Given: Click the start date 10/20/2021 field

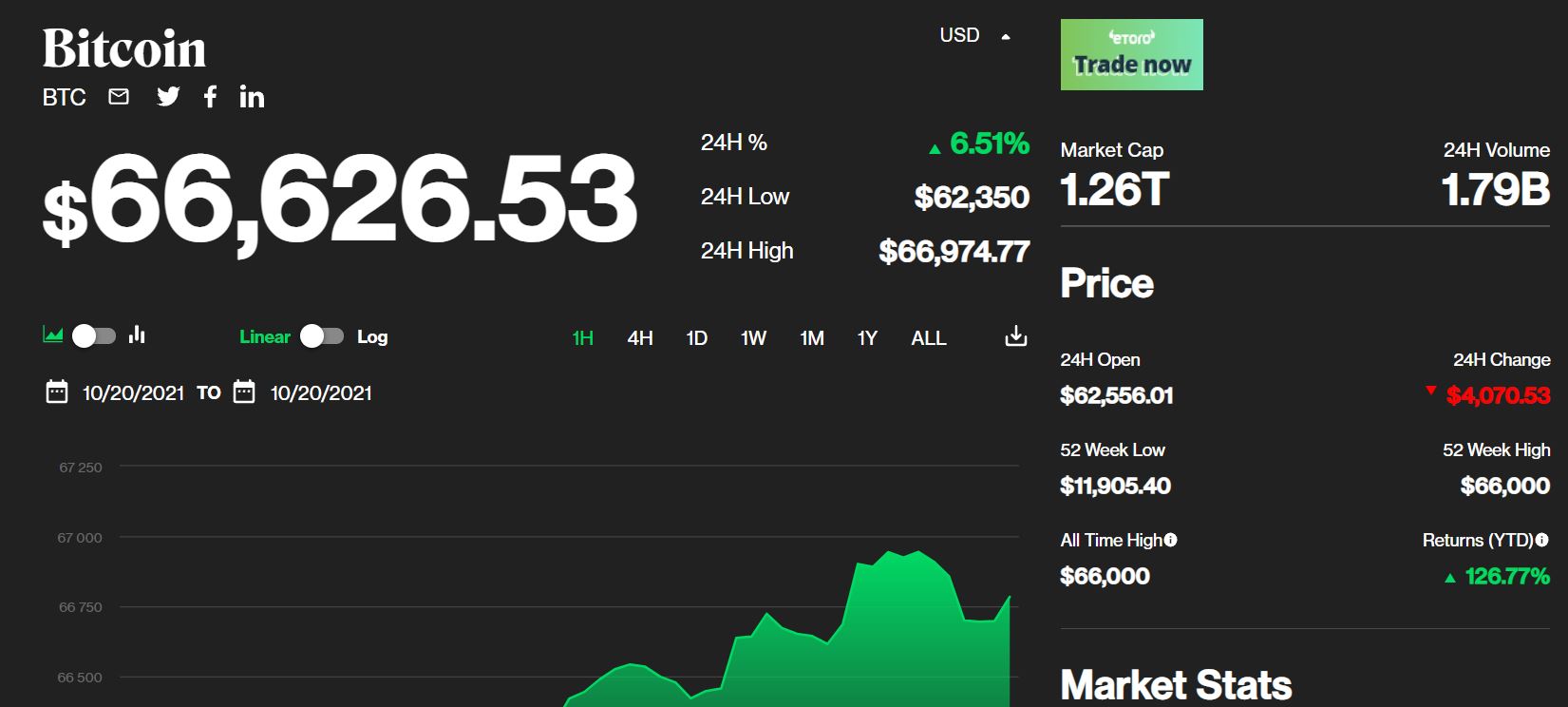Looking at the screenshot, I should pyautogui.click(x=133, y=393).
